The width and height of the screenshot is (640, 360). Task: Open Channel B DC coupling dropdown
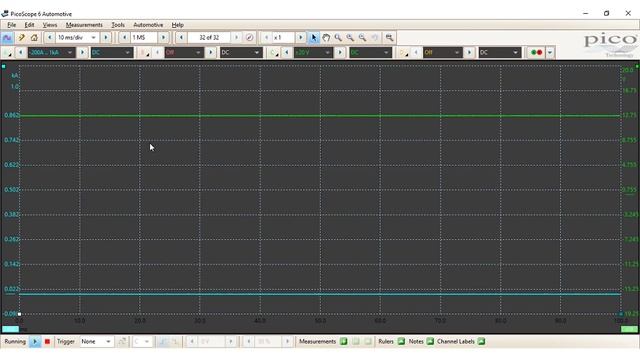click(x=241, y=53)
